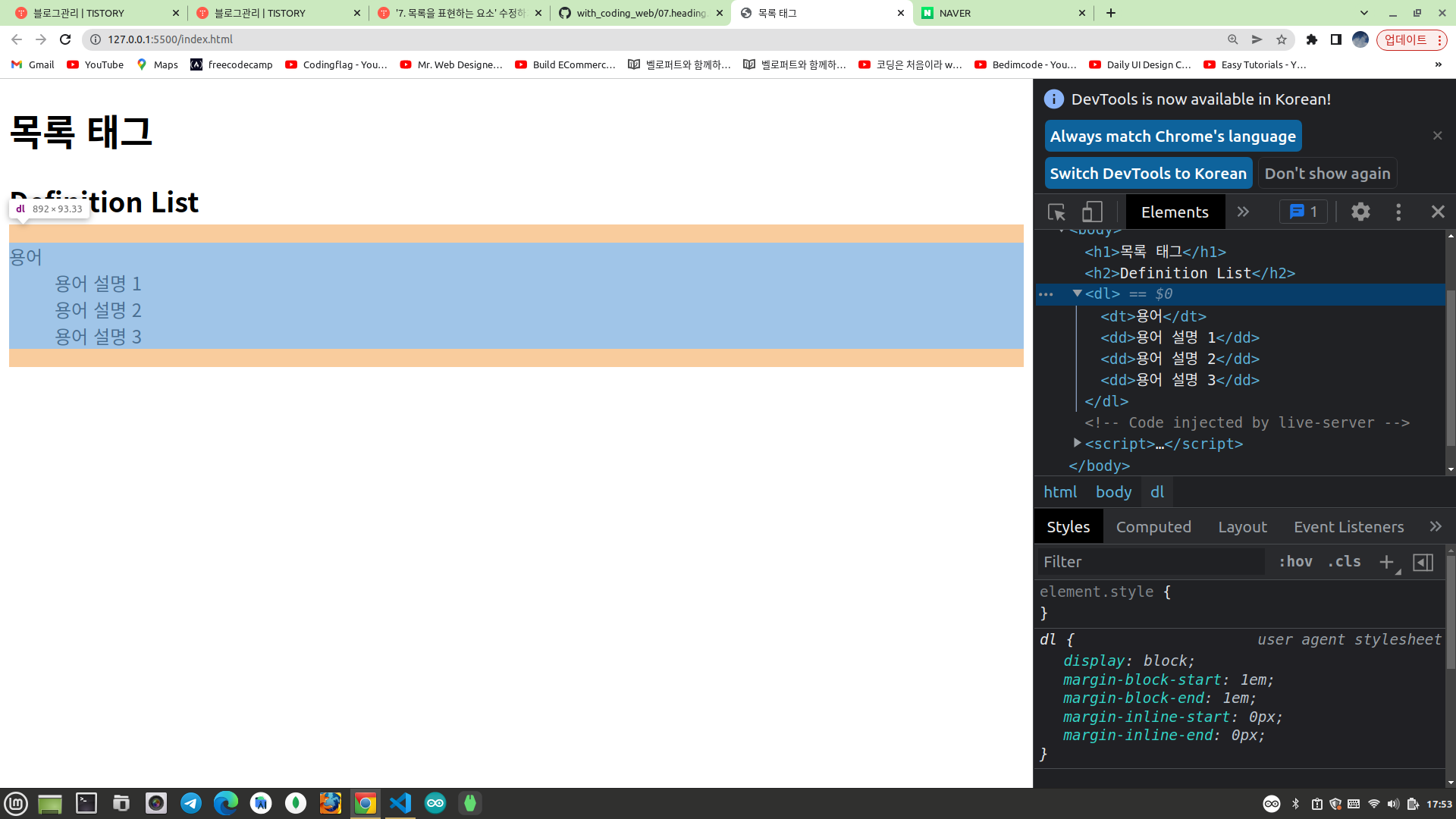Open DevTools three-dot customize menu
Image resolution: width=1456 pixels, height=819 pixels.
1398,212
